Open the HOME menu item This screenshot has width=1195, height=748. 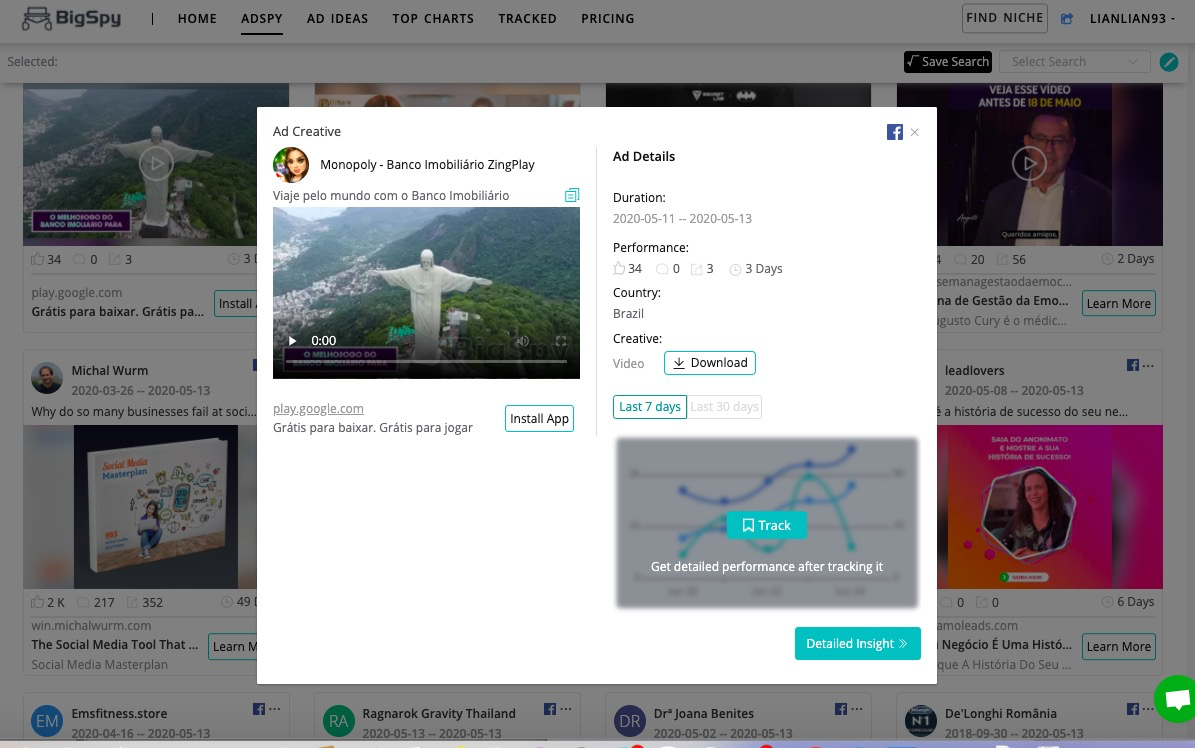[x=197, y=18]
